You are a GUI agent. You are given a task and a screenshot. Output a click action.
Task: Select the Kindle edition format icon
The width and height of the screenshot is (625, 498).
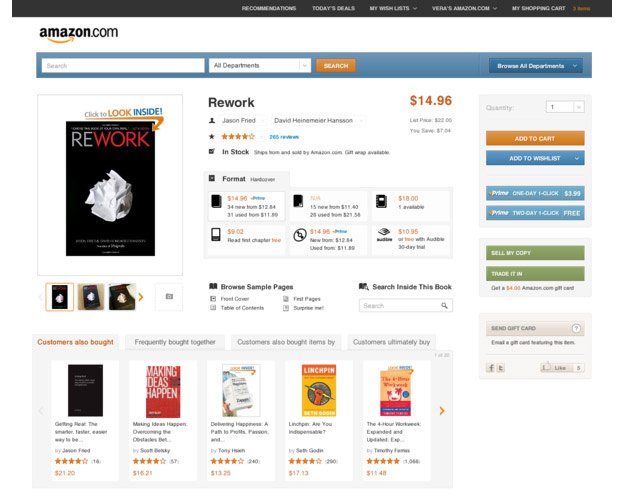pos(216,234)
